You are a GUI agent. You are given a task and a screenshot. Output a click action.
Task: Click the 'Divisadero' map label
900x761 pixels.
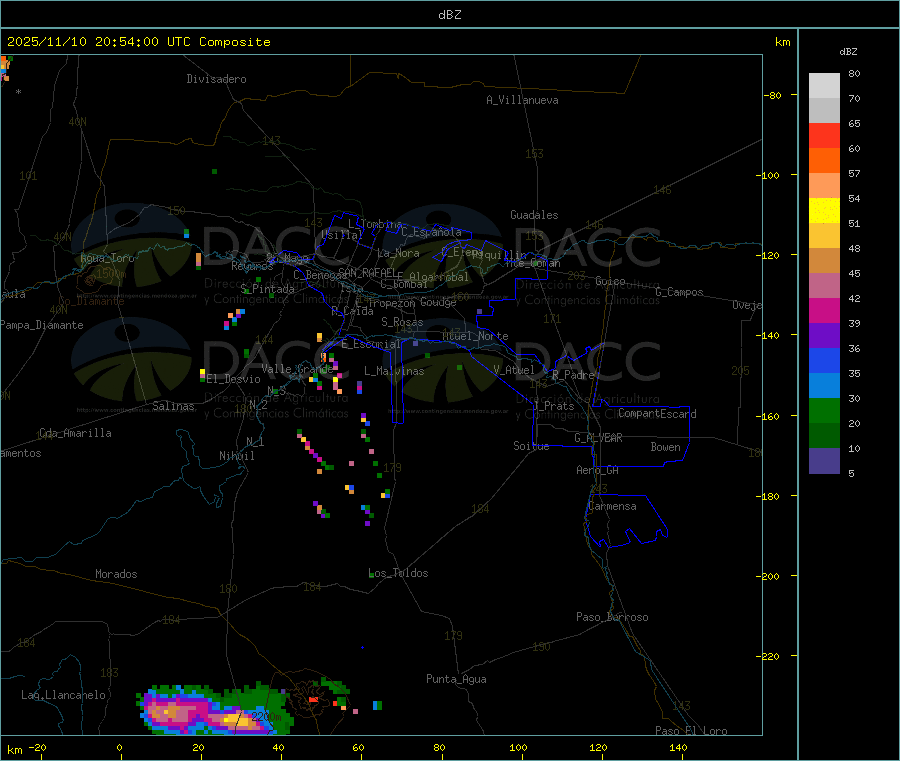tap(216, 79)
